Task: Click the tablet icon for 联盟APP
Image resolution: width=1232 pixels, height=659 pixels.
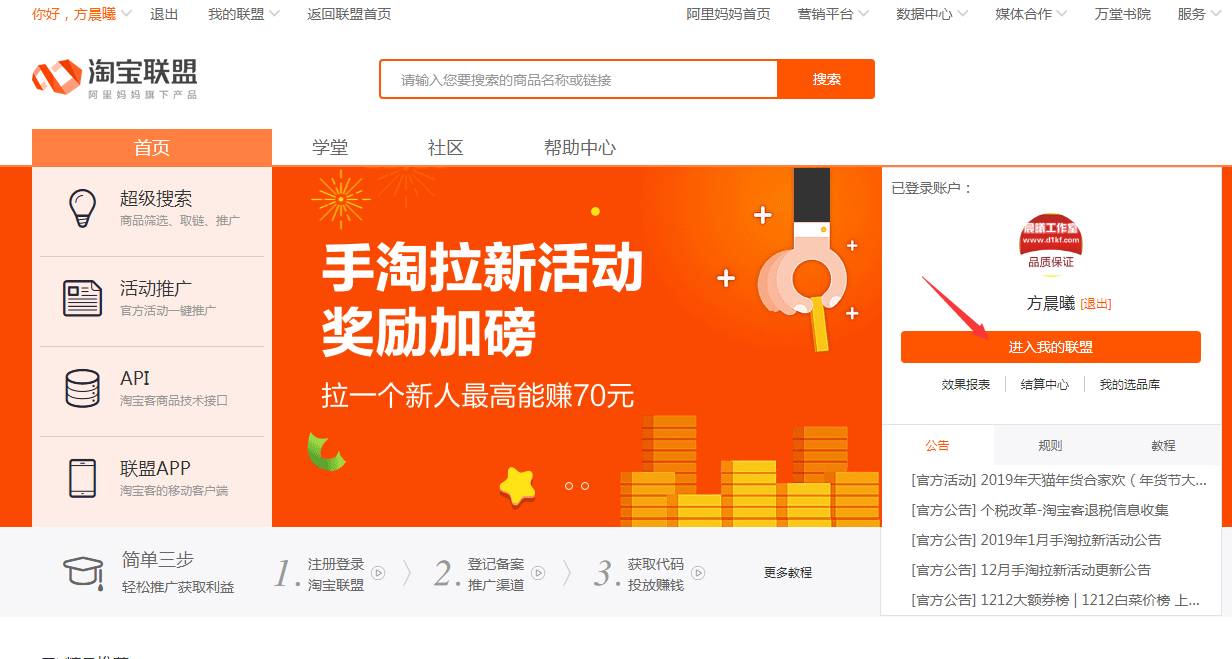Action: click(x=82, y=478)
